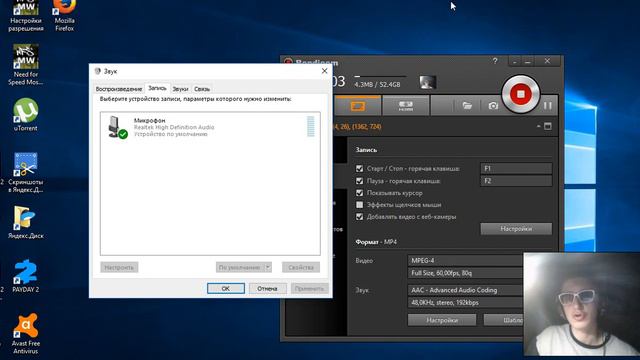
Task: Take a screenshot with the camera icon
Action: 493,106
